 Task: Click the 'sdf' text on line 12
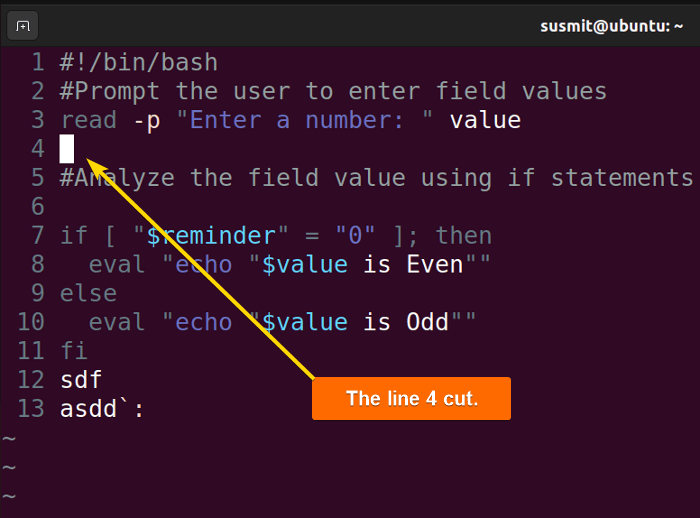[x=81, y=380]
